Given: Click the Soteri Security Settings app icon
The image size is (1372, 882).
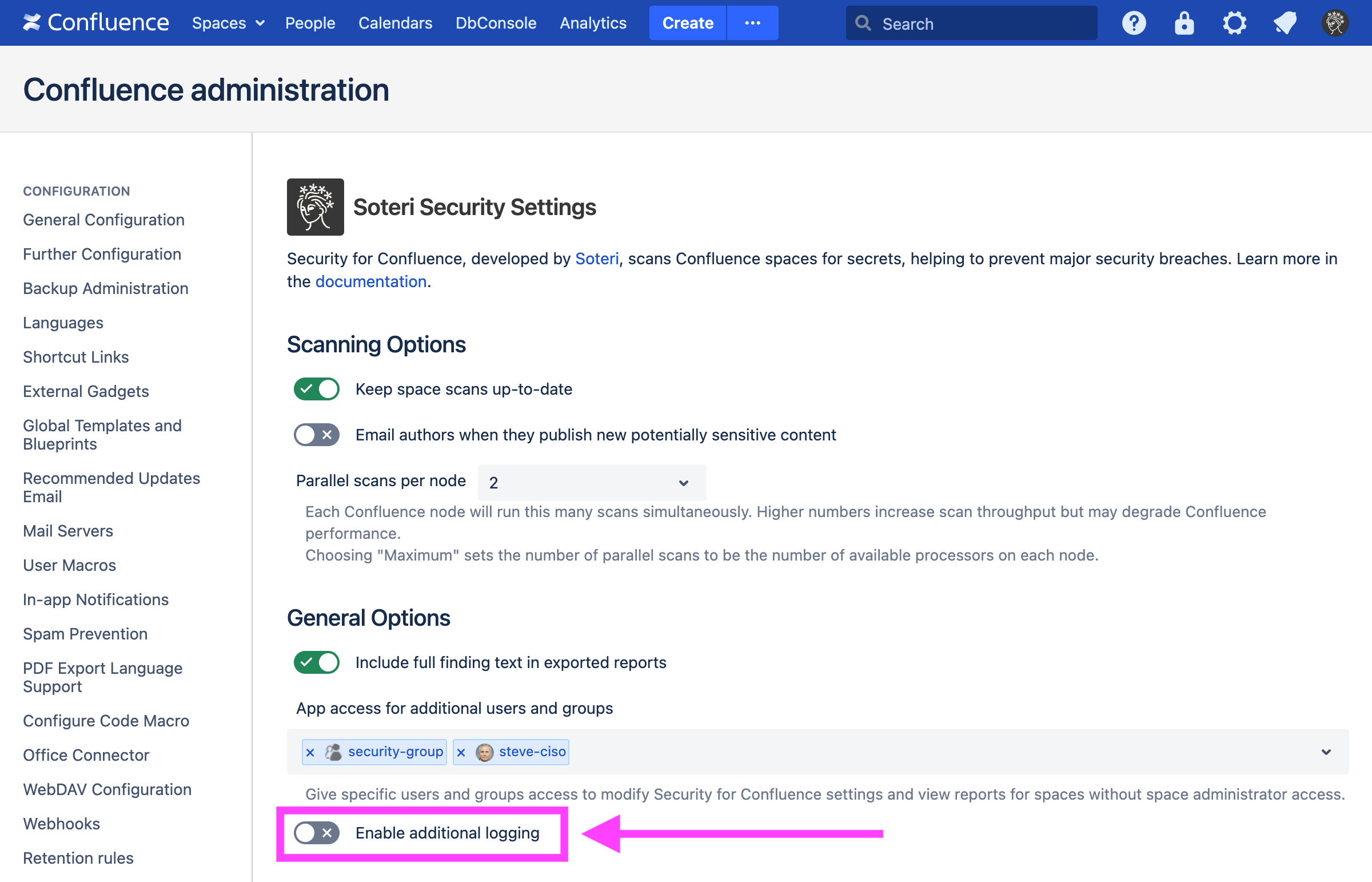Looking at the screenshot, I should point(316,206).
